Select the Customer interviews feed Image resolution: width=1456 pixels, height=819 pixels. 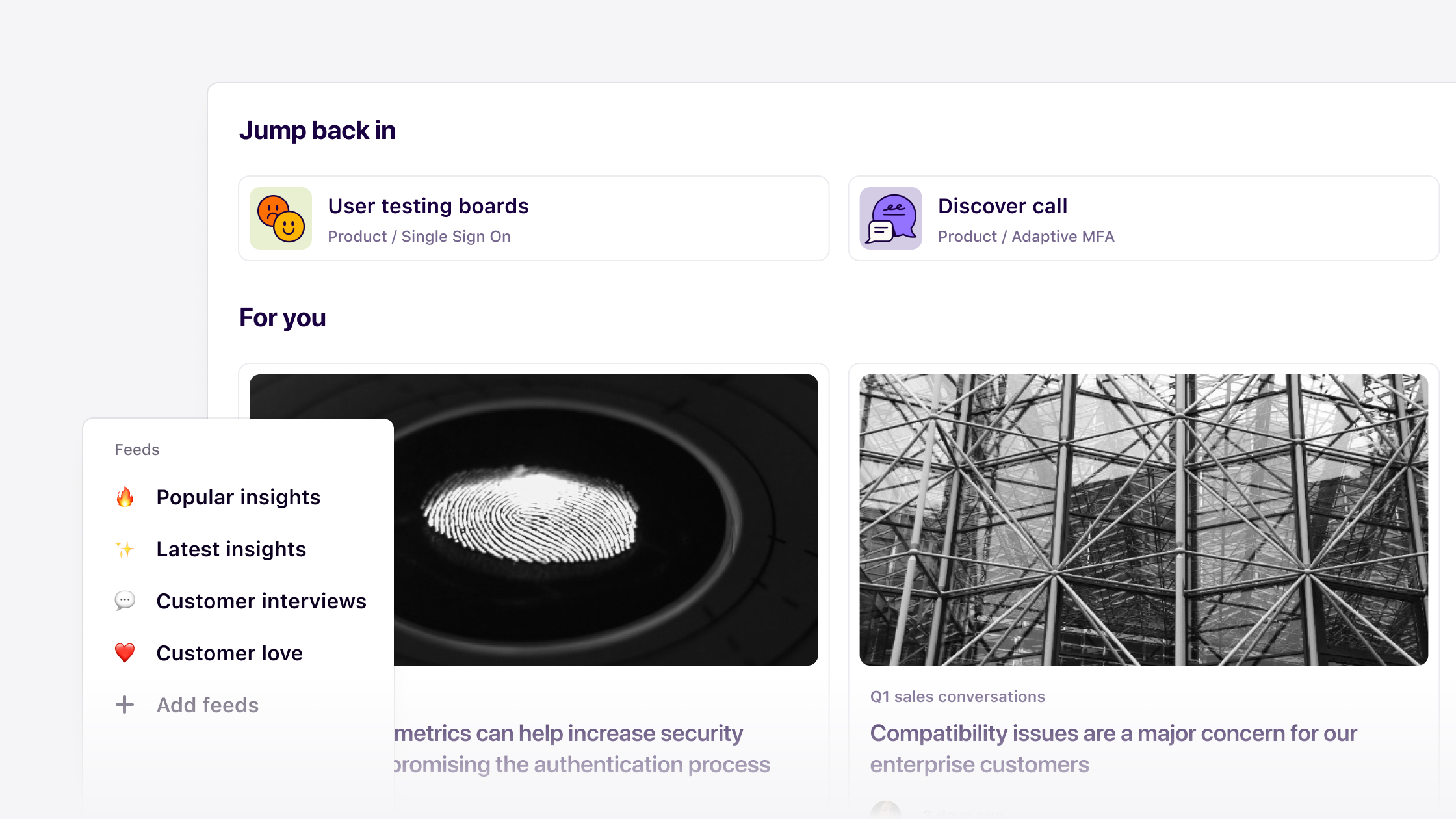point(261,601)
